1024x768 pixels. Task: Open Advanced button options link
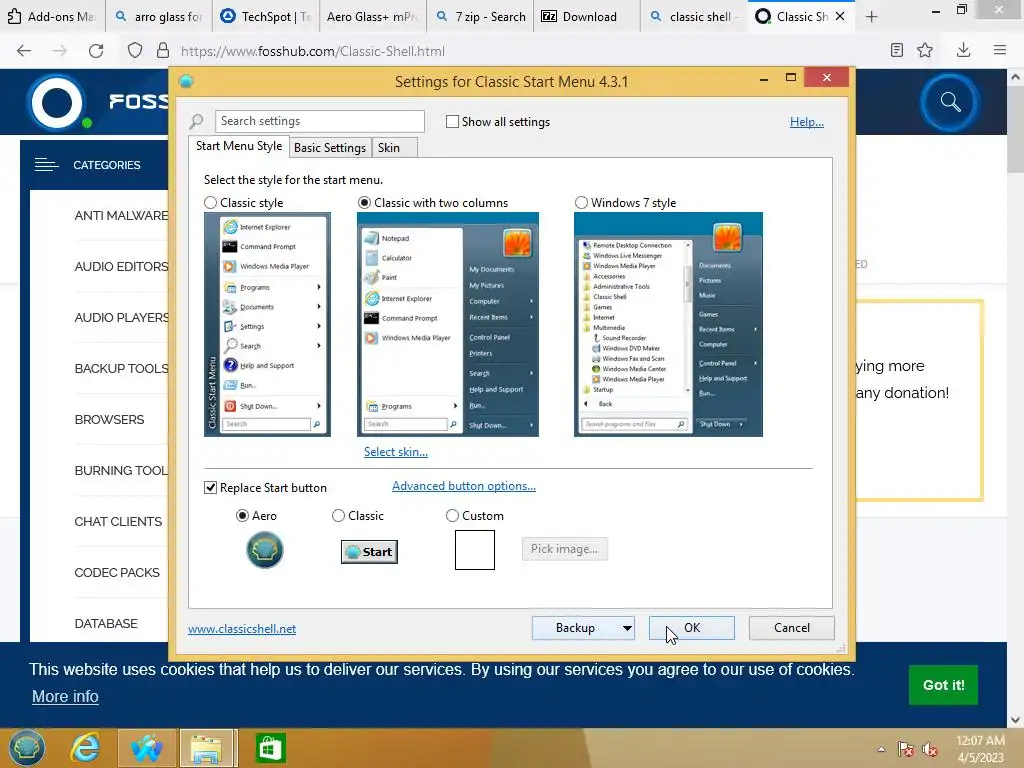(x=464, y=486)
